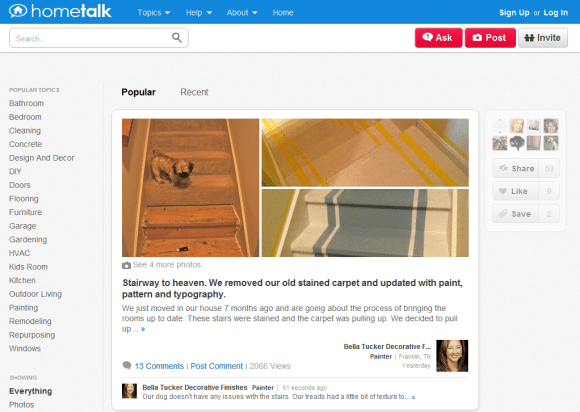Open the dog on stairs photo
Image resolution: width=580 pixels, height=412 pixels.
[190, 188]
